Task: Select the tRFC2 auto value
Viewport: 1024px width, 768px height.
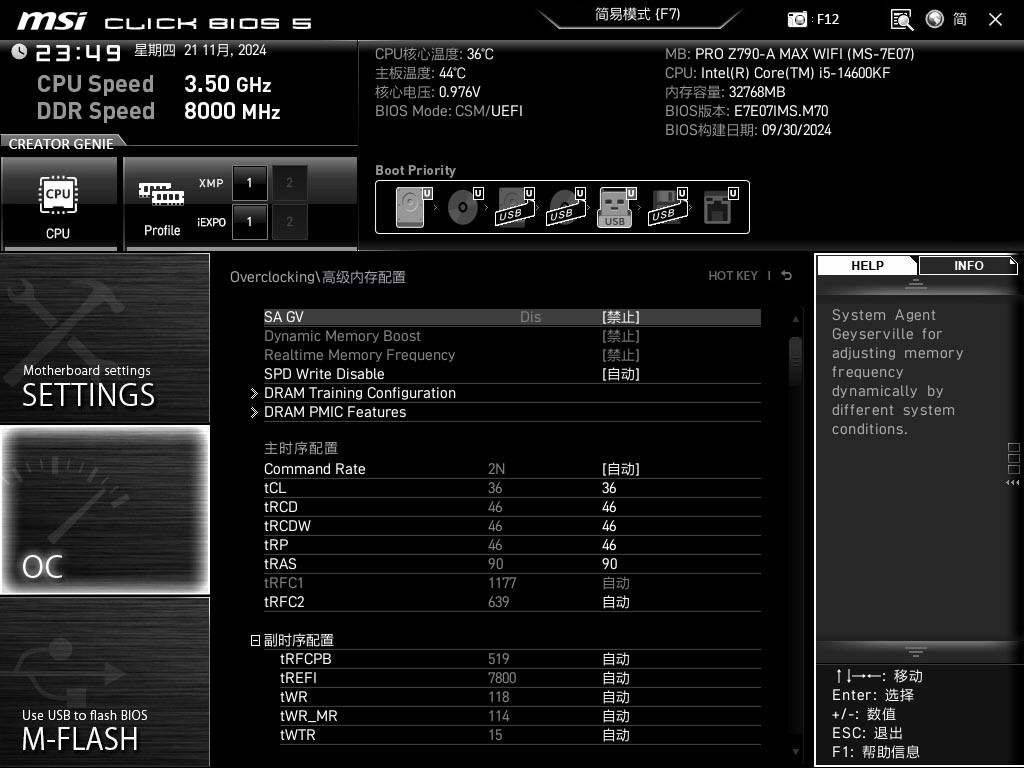Action: click(616, 602)
